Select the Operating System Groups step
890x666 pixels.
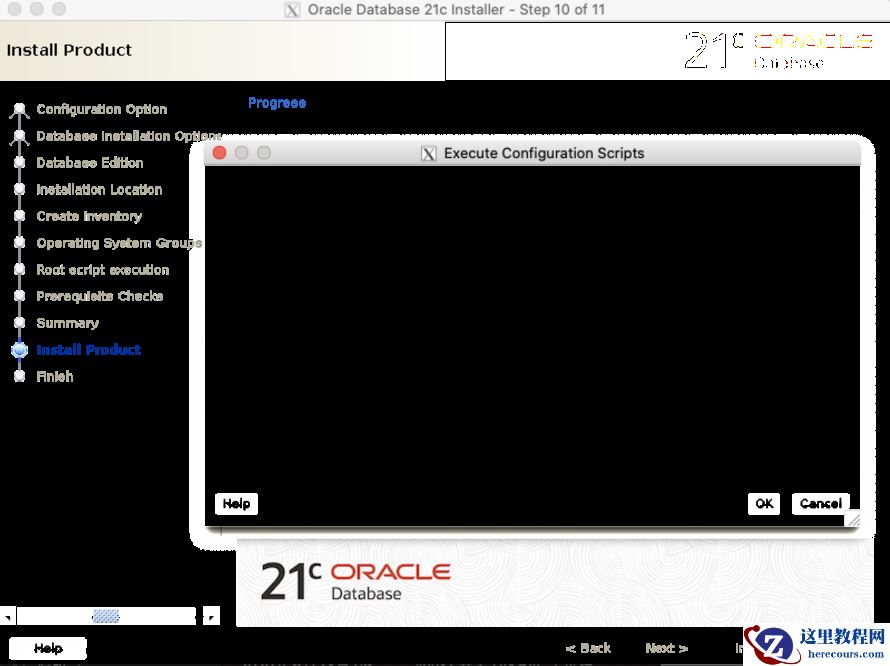[119, 242]
